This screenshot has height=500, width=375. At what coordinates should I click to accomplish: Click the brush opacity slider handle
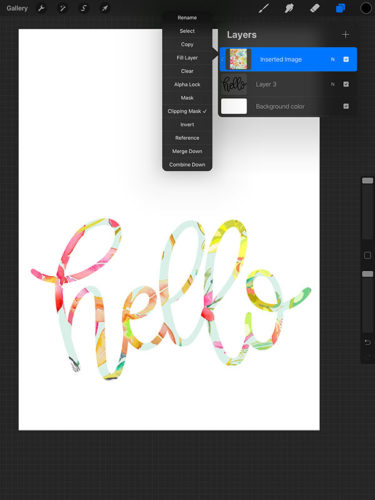[367, 274]
